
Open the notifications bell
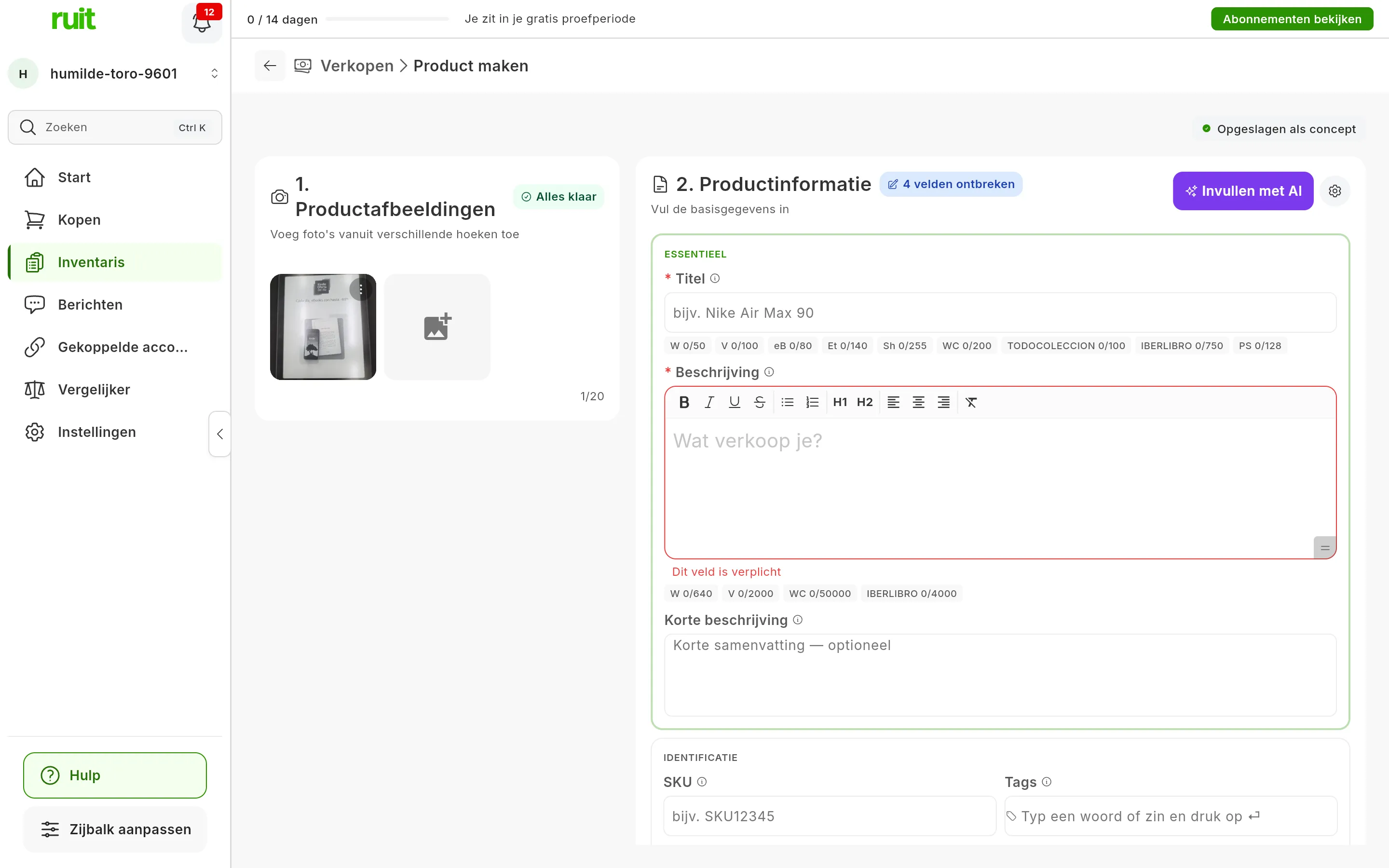point(202,22)
